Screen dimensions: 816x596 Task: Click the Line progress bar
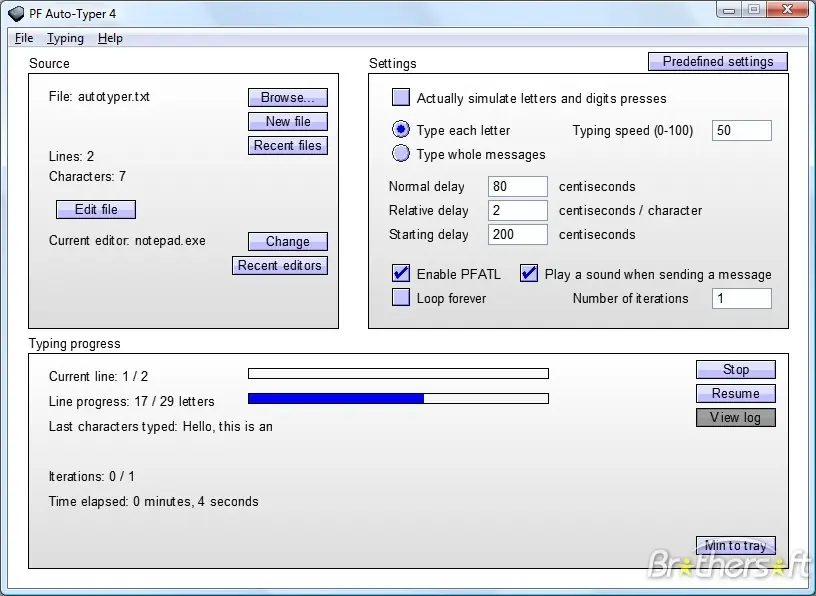[399, 398]
